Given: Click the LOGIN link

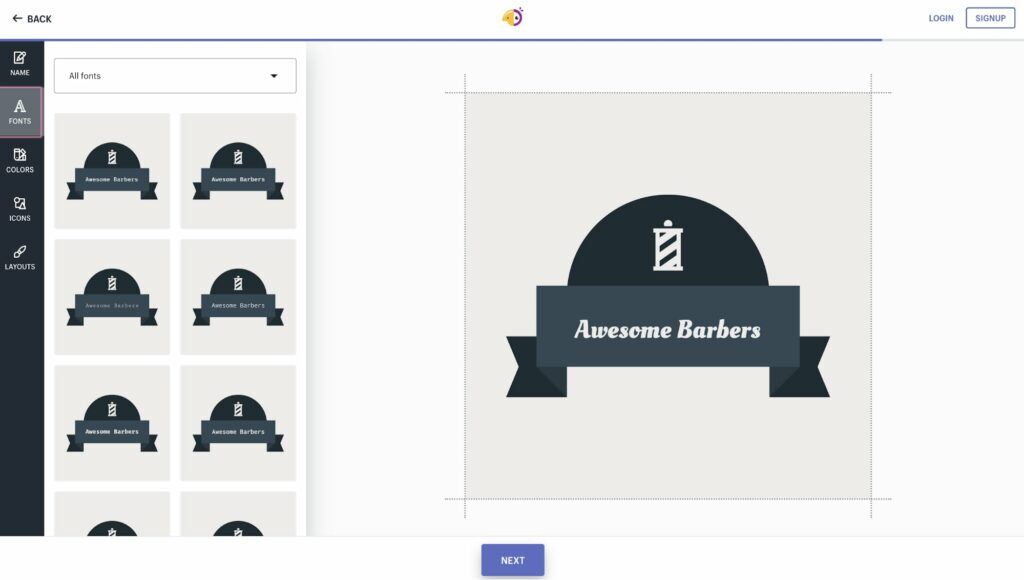Looking at the screenshot, I should click(940, 18).
